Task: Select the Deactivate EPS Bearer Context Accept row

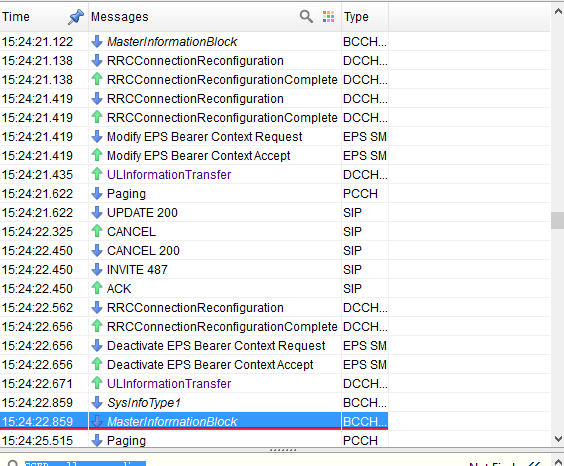Action: tap(194, 365)
